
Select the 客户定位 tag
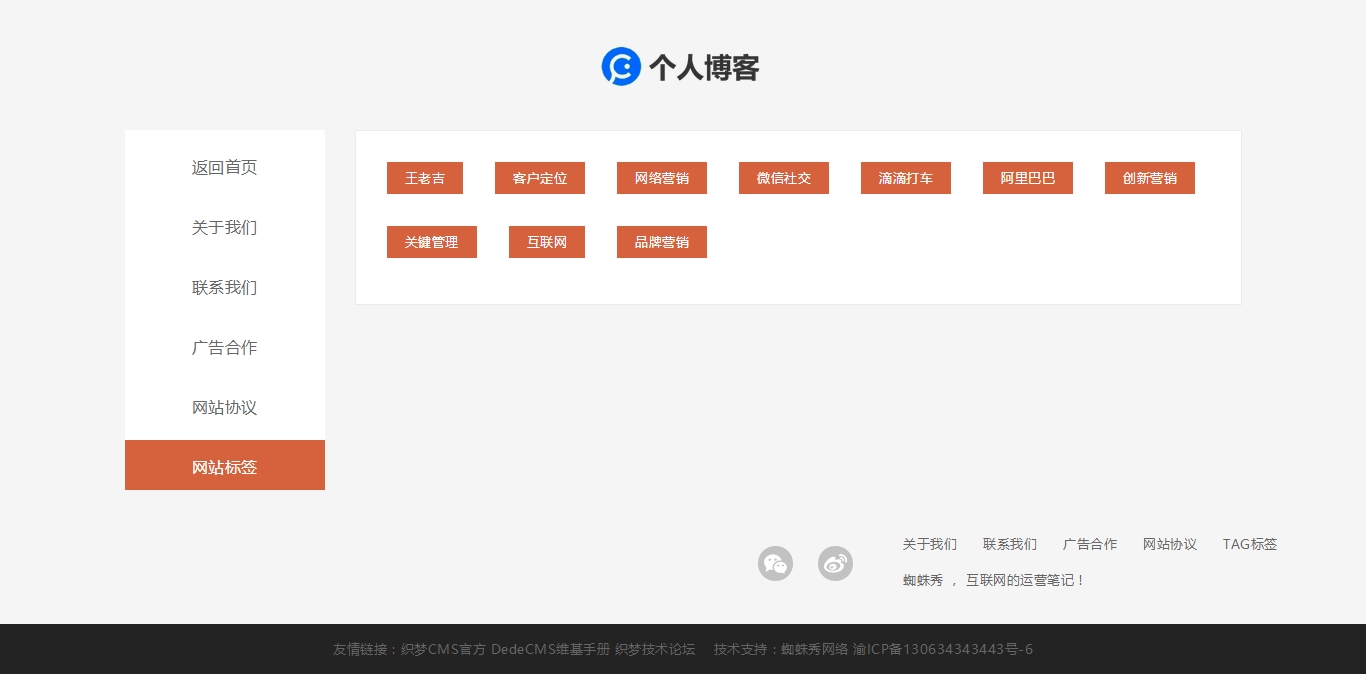click(539, 178)
